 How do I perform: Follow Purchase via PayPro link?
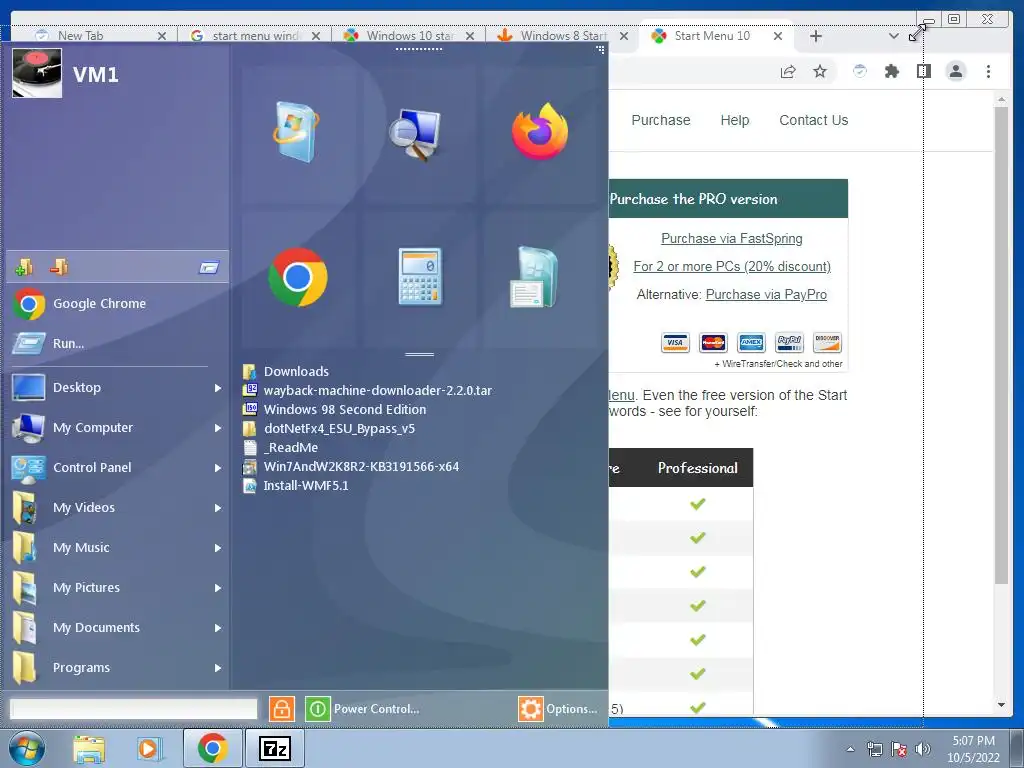click(x=766, y=295)
